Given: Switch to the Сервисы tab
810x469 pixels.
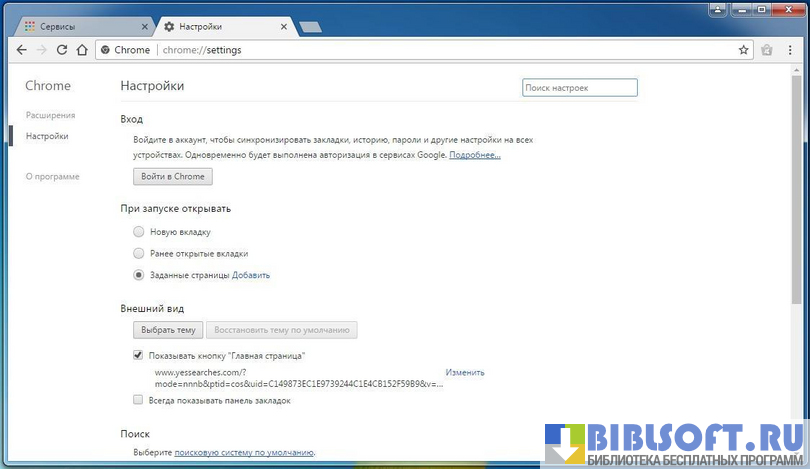Looking at the screenshot, I should click(x=78, y=26).
